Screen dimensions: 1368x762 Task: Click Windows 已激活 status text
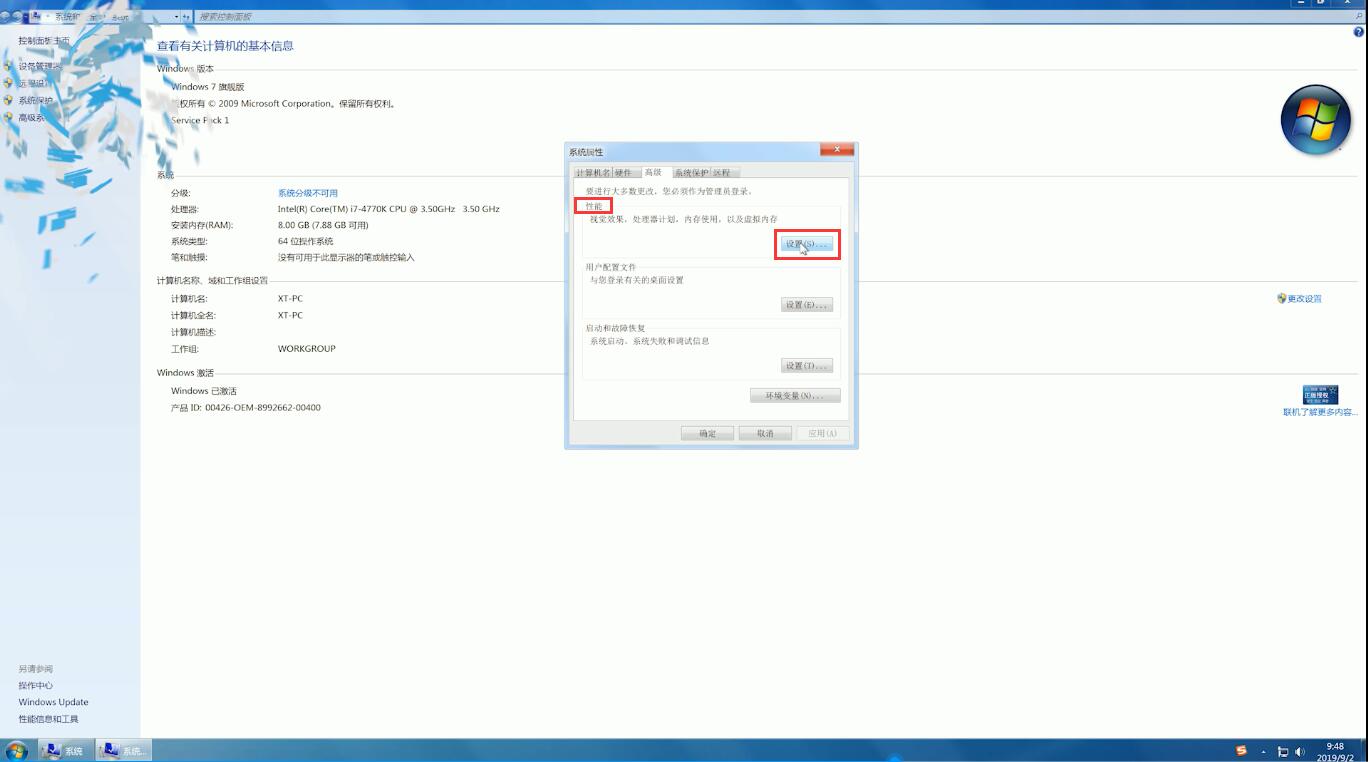point(204,391)
